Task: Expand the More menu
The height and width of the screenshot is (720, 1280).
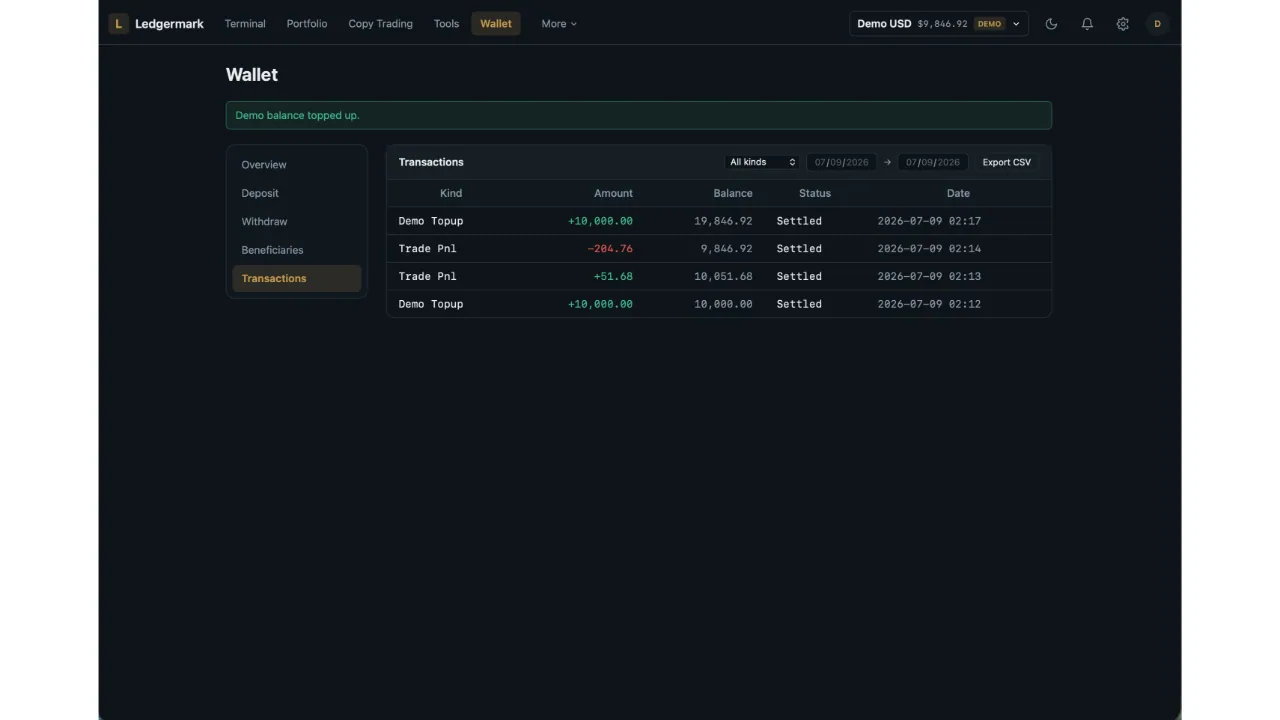Action: [559, 24]
